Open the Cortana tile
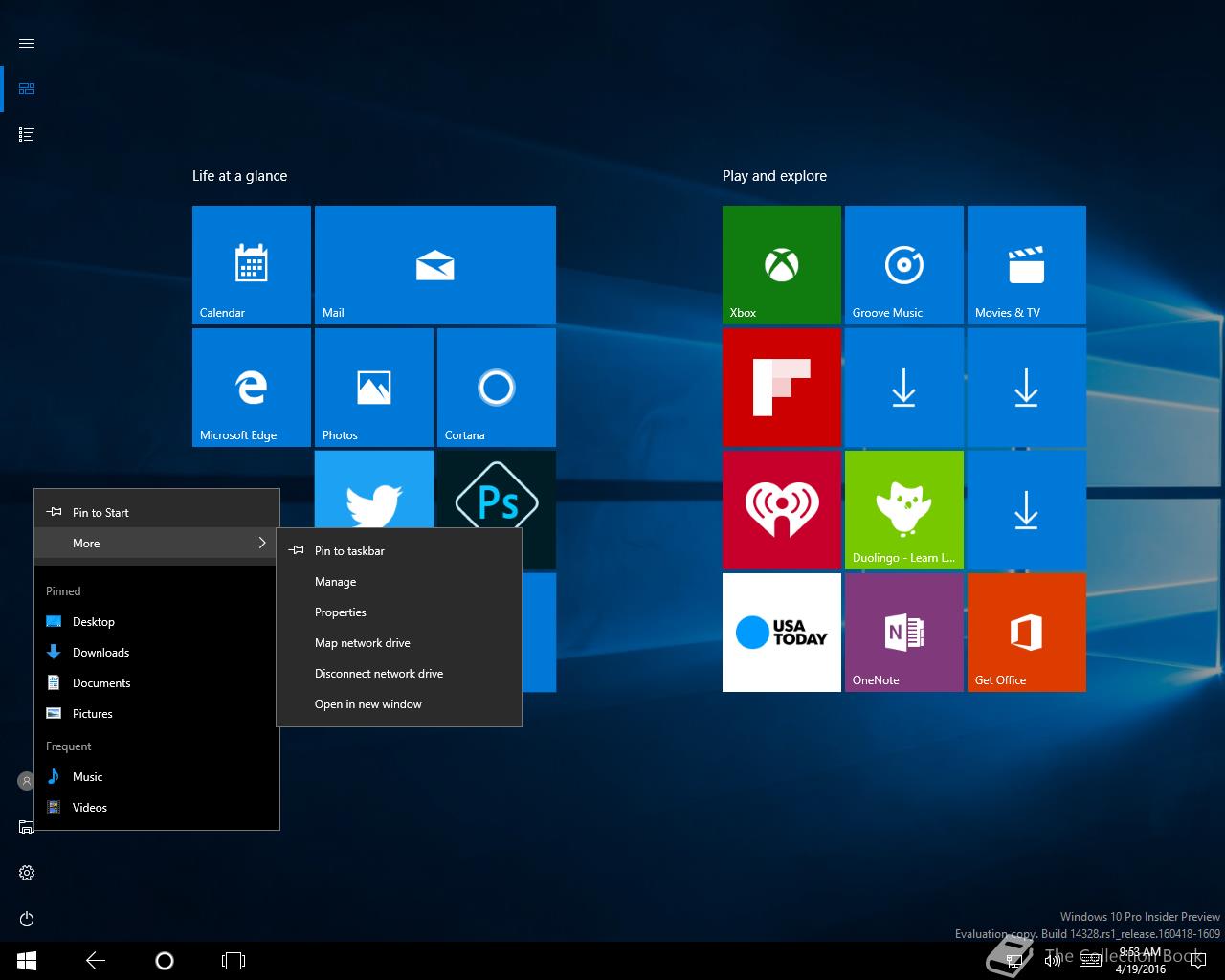Screen dimensions: 1225x980 click(x=497, y=388)
